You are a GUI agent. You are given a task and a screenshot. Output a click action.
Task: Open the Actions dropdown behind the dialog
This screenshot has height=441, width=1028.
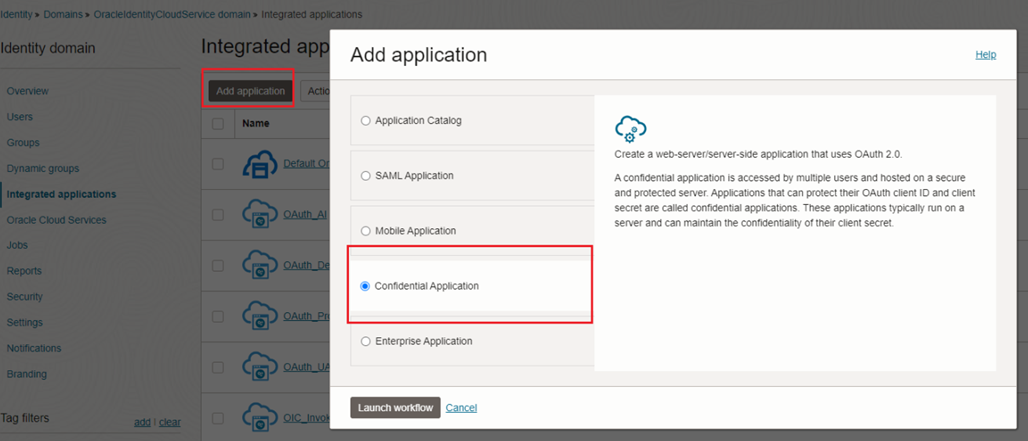tap(315, 91)
